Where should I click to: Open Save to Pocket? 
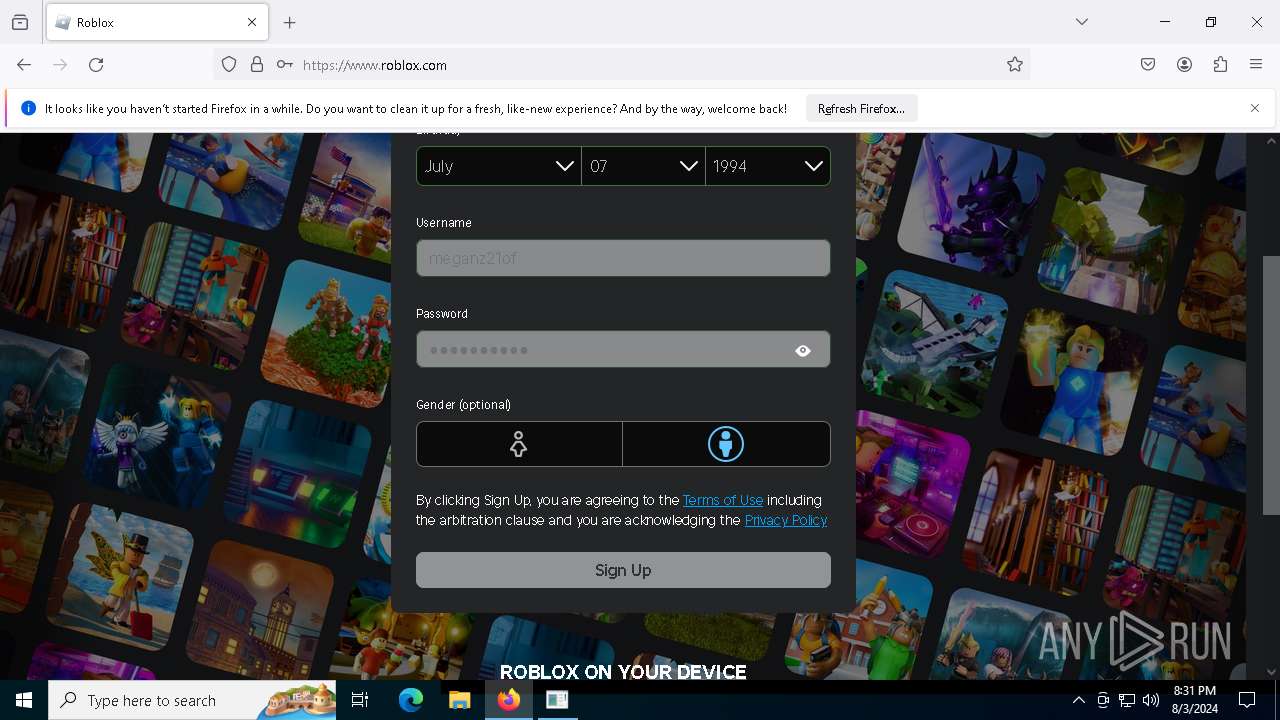[x=1148, y=65]
